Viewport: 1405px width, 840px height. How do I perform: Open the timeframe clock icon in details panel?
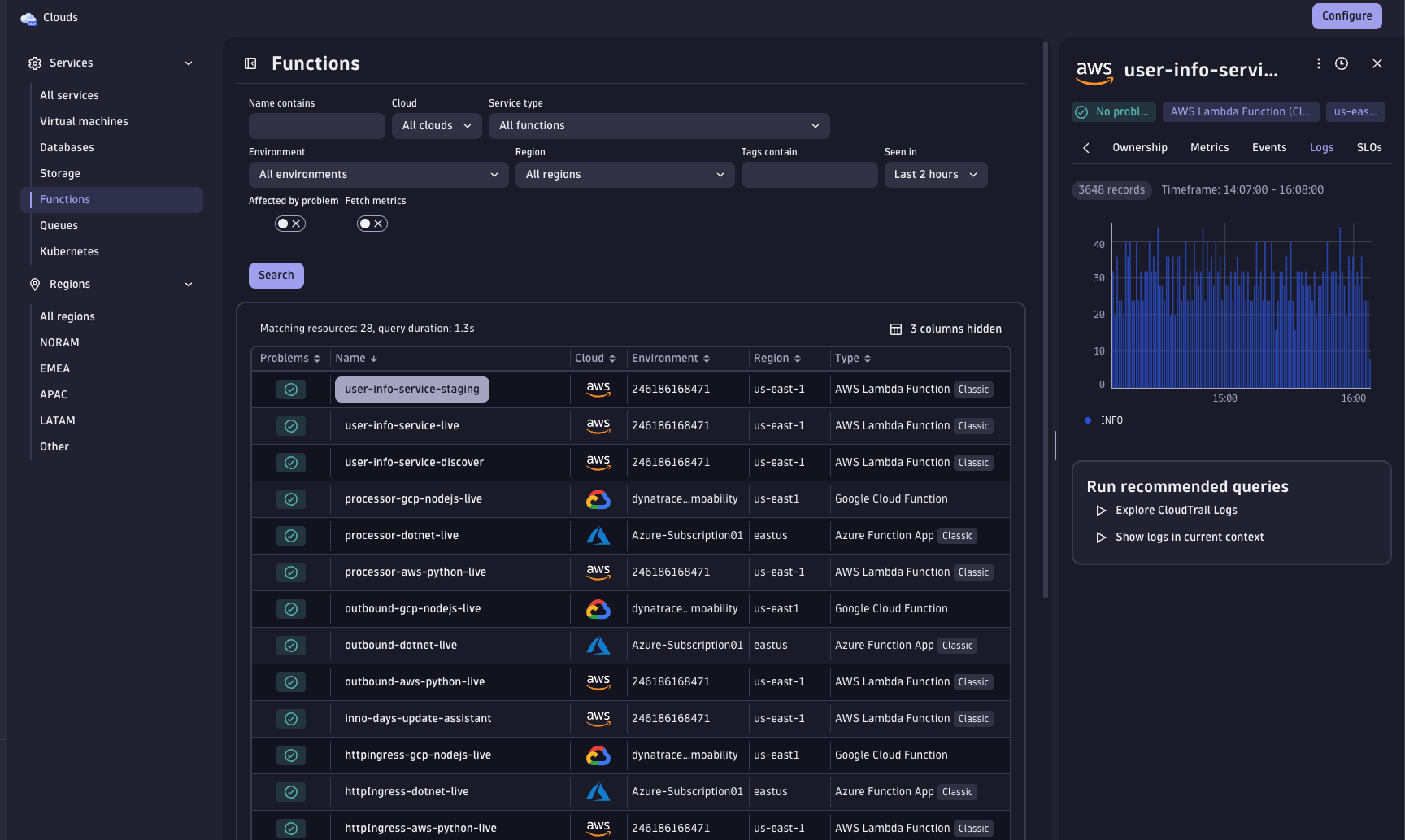pos(1342,63)
